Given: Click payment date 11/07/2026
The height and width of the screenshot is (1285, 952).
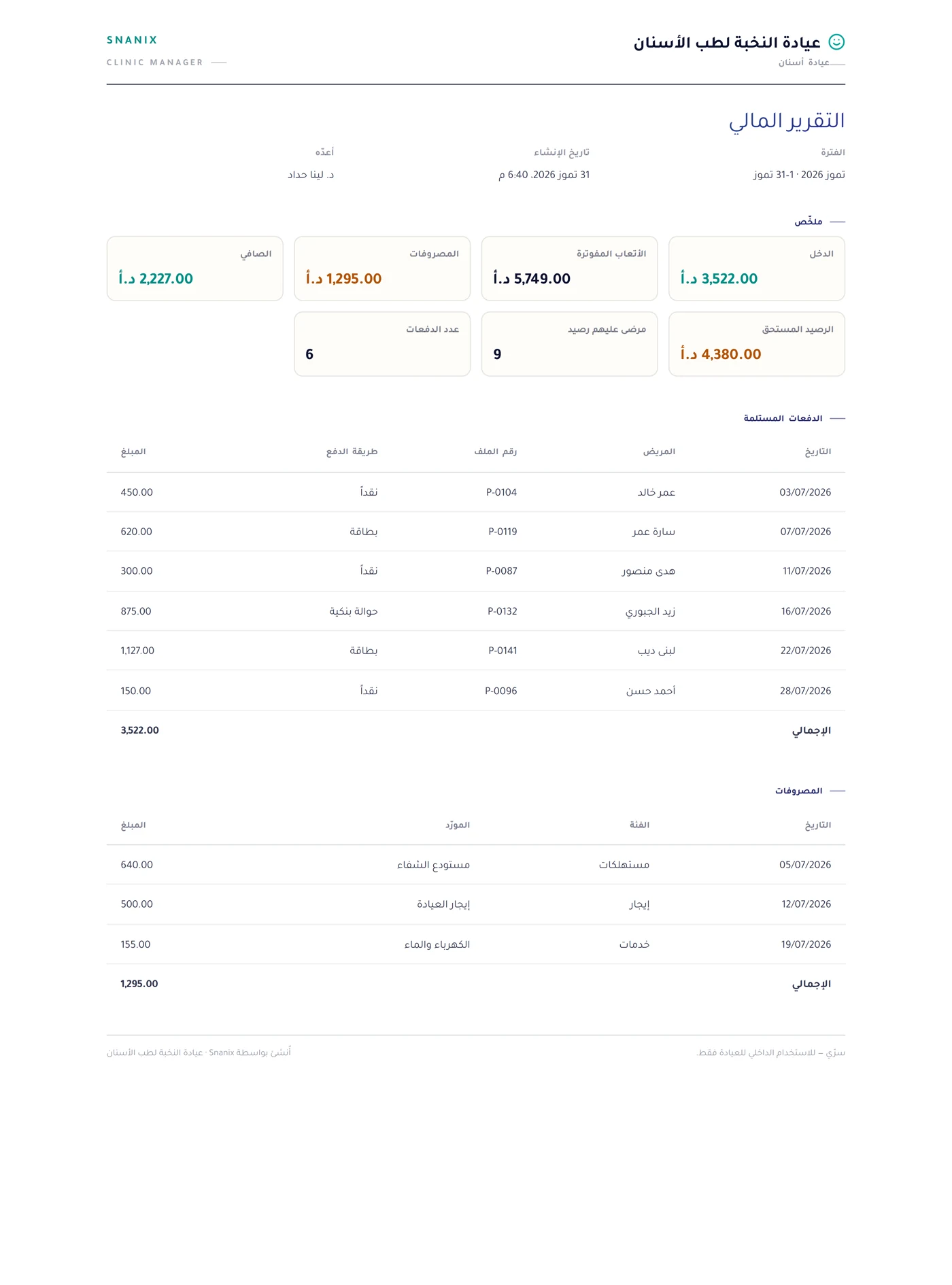Looking at the screenshot, I should [806, 571].
